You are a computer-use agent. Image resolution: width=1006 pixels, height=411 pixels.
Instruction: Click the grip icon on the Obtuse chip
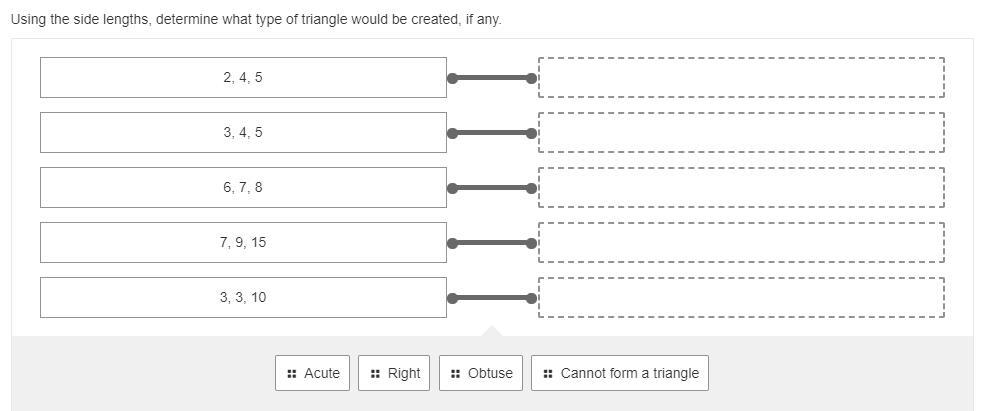pyautogui.click(x=455, y=373)
